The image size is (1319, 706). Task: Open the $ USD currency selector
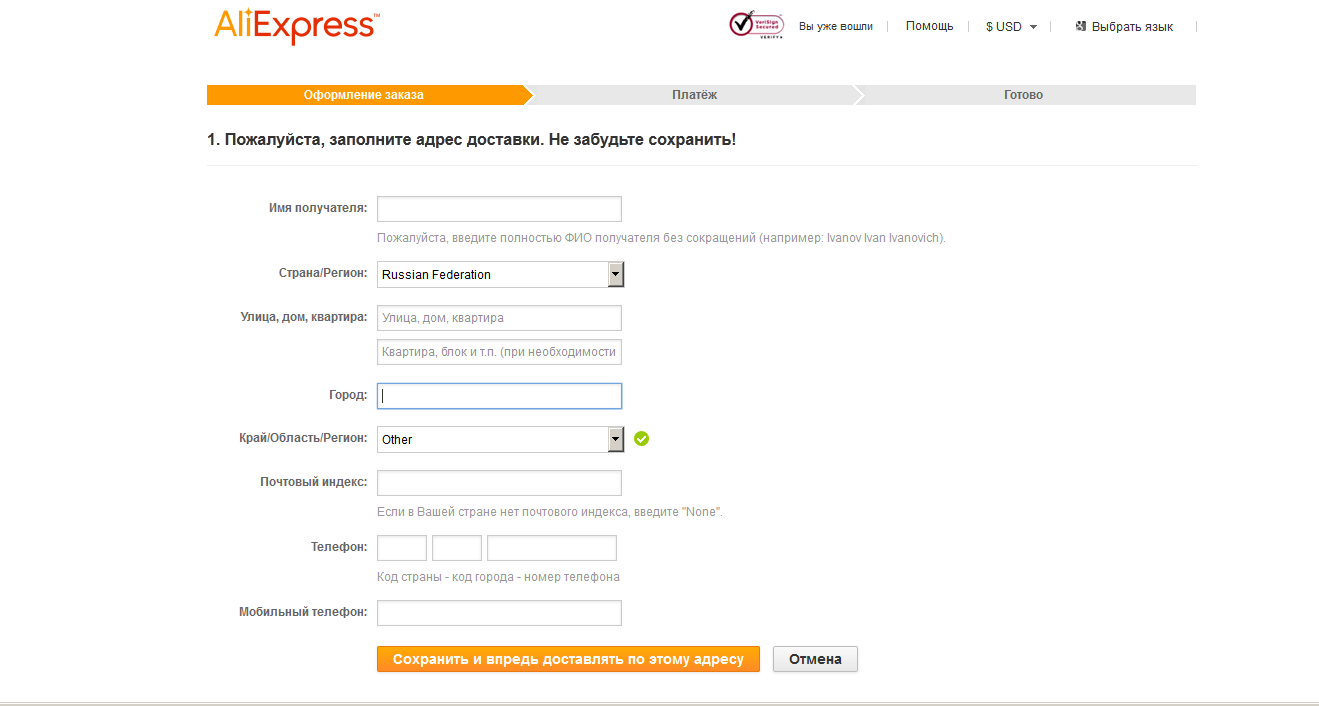click(1011, 27)
